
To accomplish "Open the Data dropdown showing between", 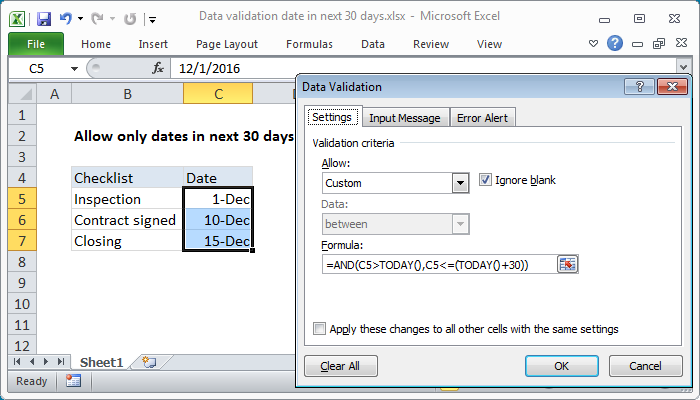I will click(x=460, y=224).
